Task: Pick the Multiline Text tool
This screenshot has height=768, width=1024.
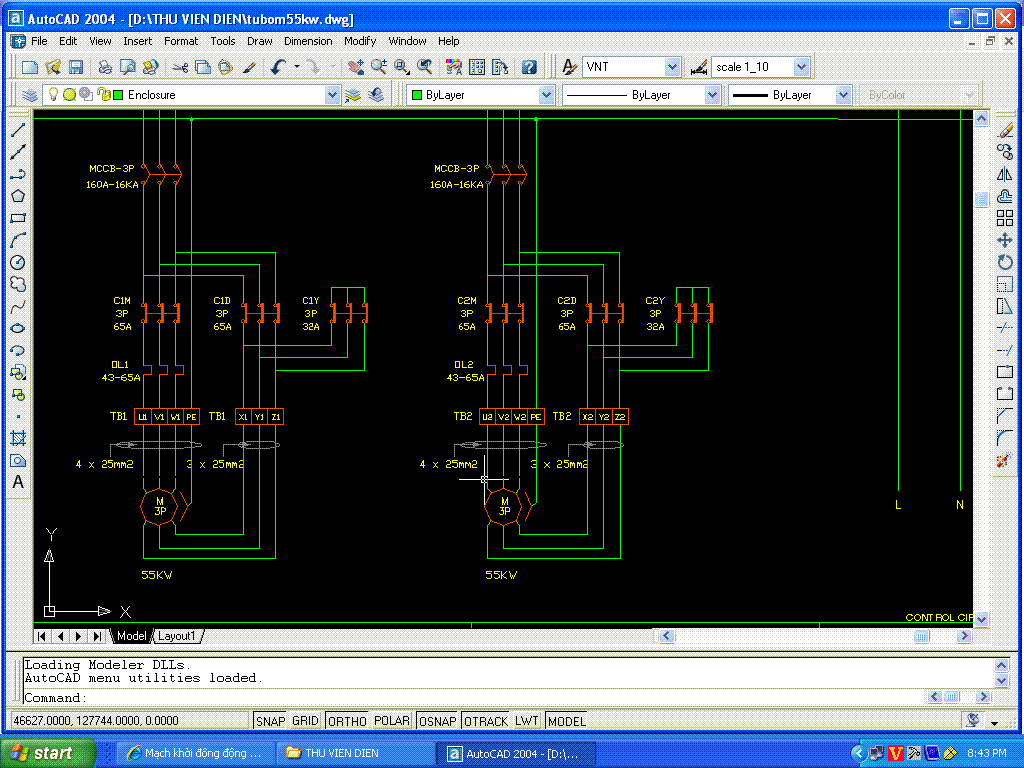Action: pos(18,482)
